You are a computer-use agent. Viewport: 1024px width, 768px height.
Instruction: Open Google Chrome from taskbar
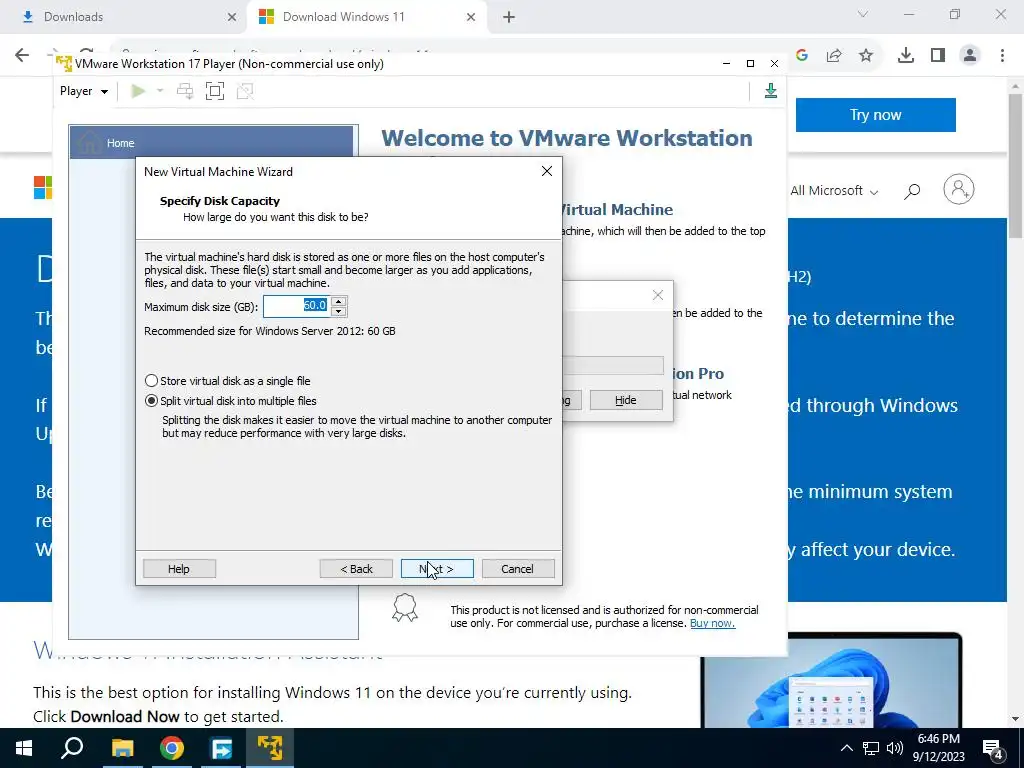(172, 748)
